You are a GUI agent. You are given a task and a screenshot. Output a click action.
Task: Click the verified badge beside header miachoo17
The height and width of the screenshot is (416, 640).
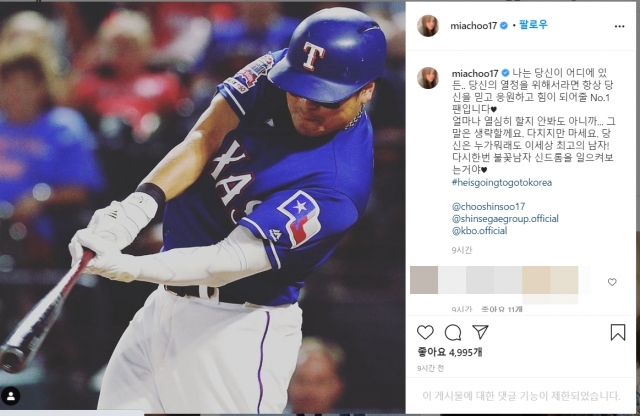504,26
